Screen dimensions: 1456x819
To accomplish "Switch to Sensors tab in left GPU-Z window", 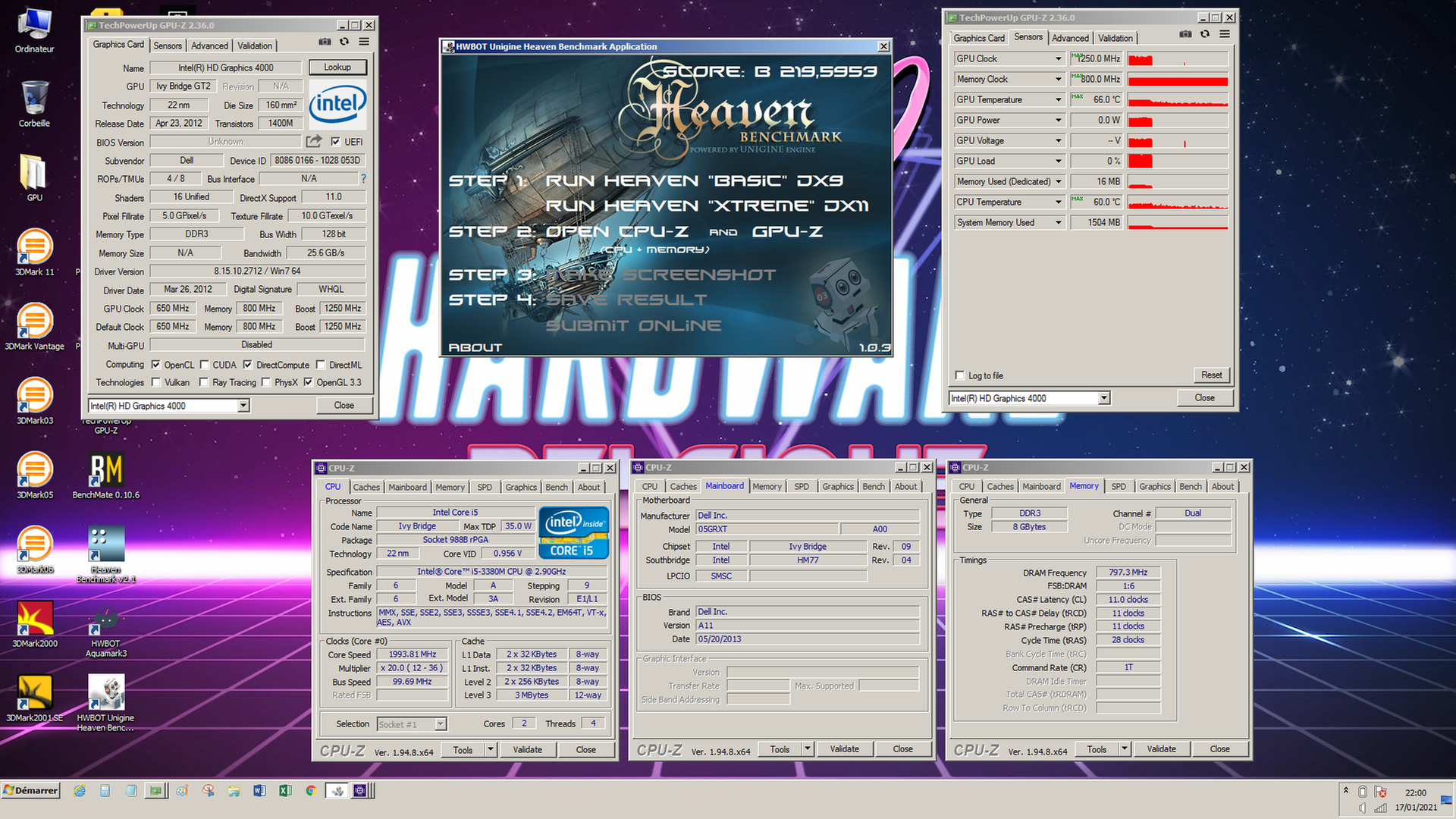I will tap(168, 45).
